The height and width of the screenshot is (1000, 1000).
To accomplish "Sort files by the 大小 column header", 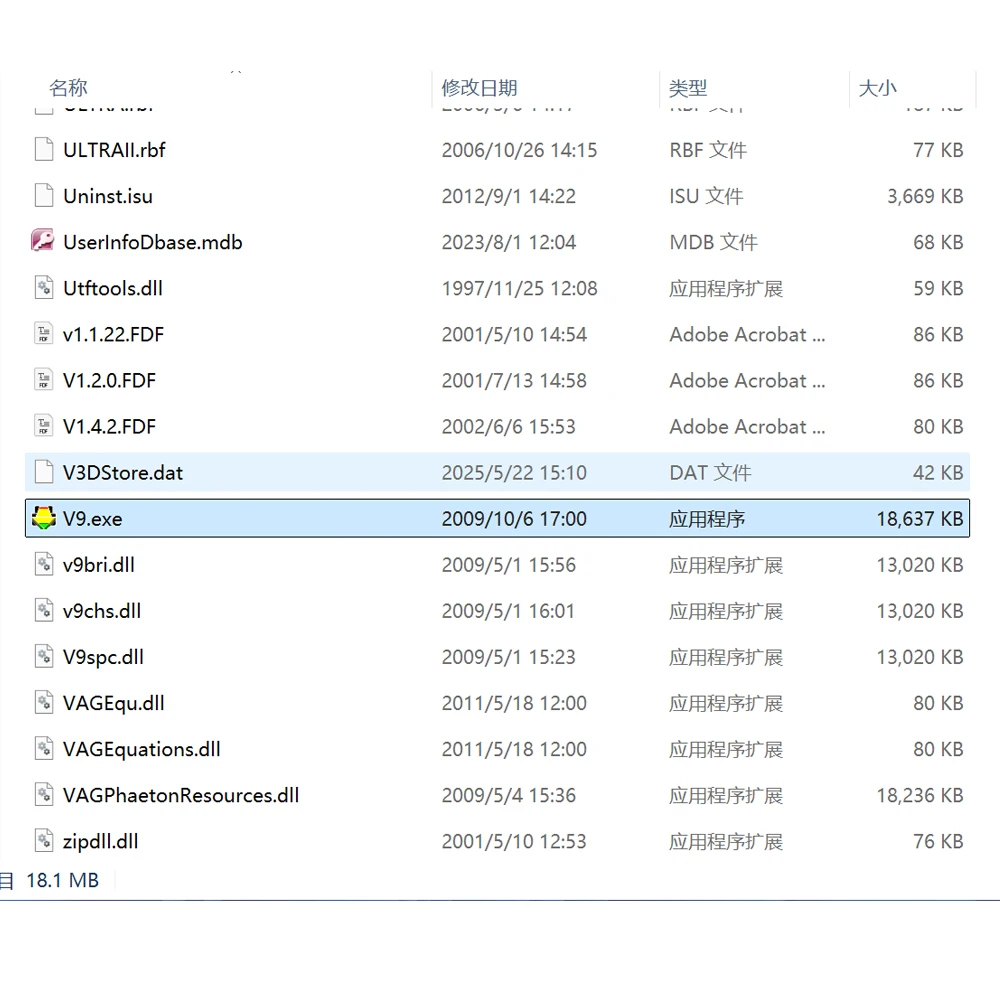I will click(x=878, y=88).
